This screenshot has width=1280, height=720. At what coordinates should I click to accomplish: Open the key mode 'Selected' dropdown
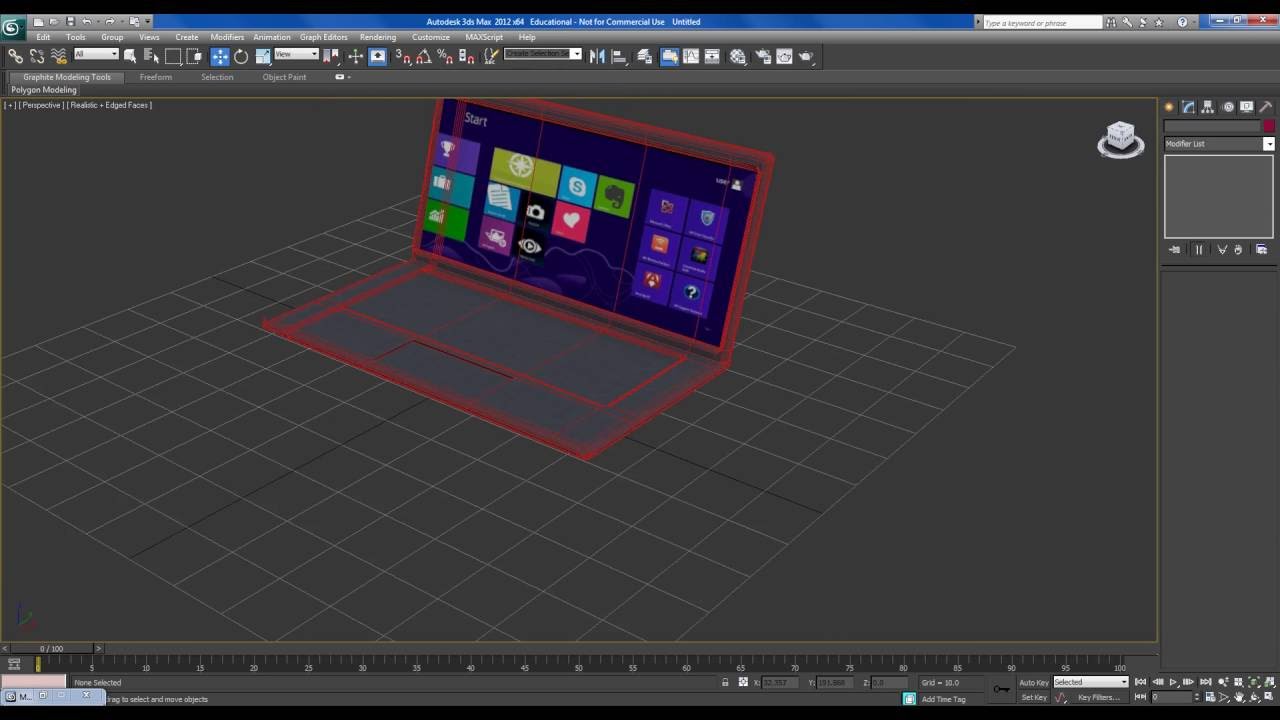(x=1090, y=682)
